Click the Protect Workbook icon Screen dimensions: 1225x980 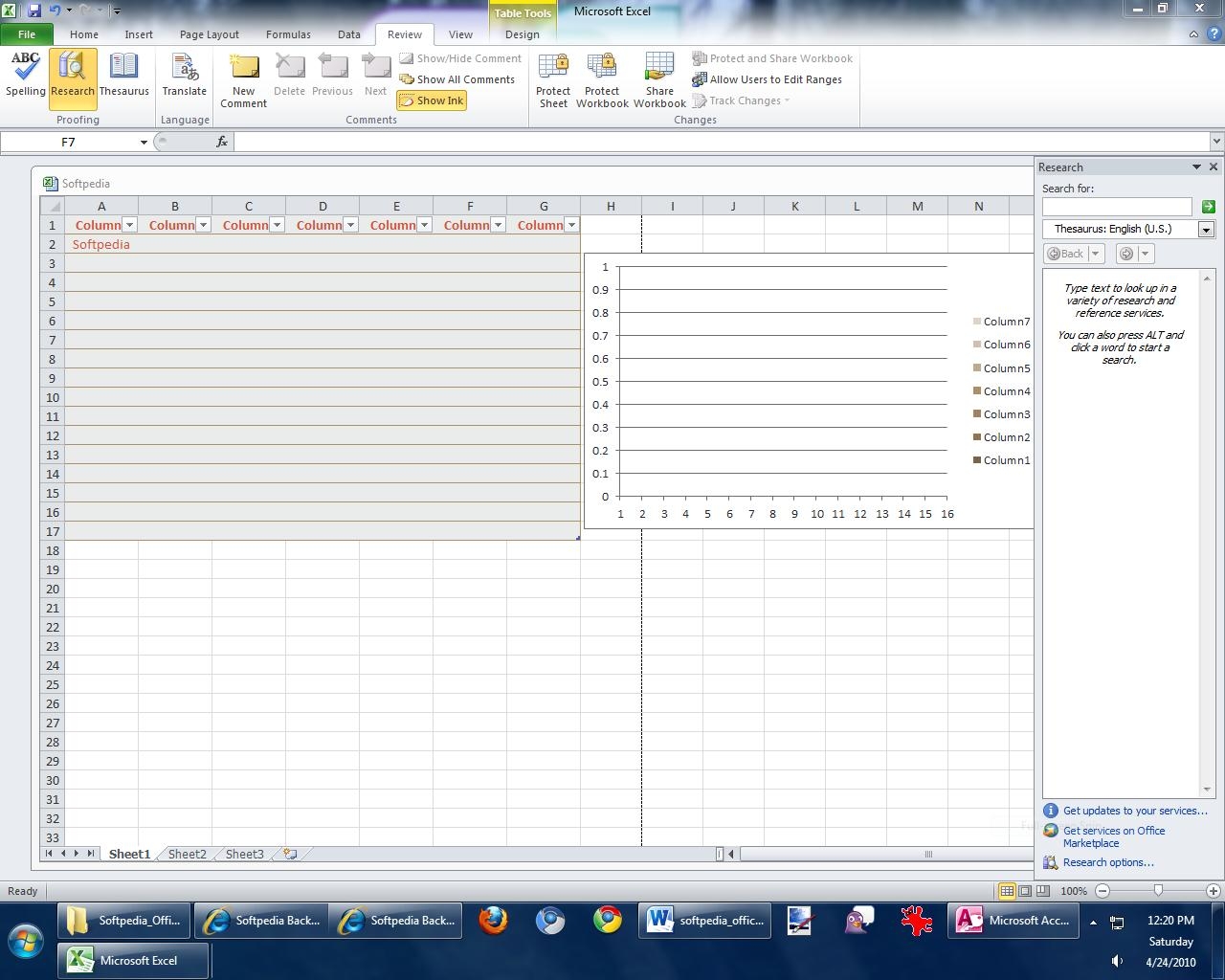pos(602,78)
